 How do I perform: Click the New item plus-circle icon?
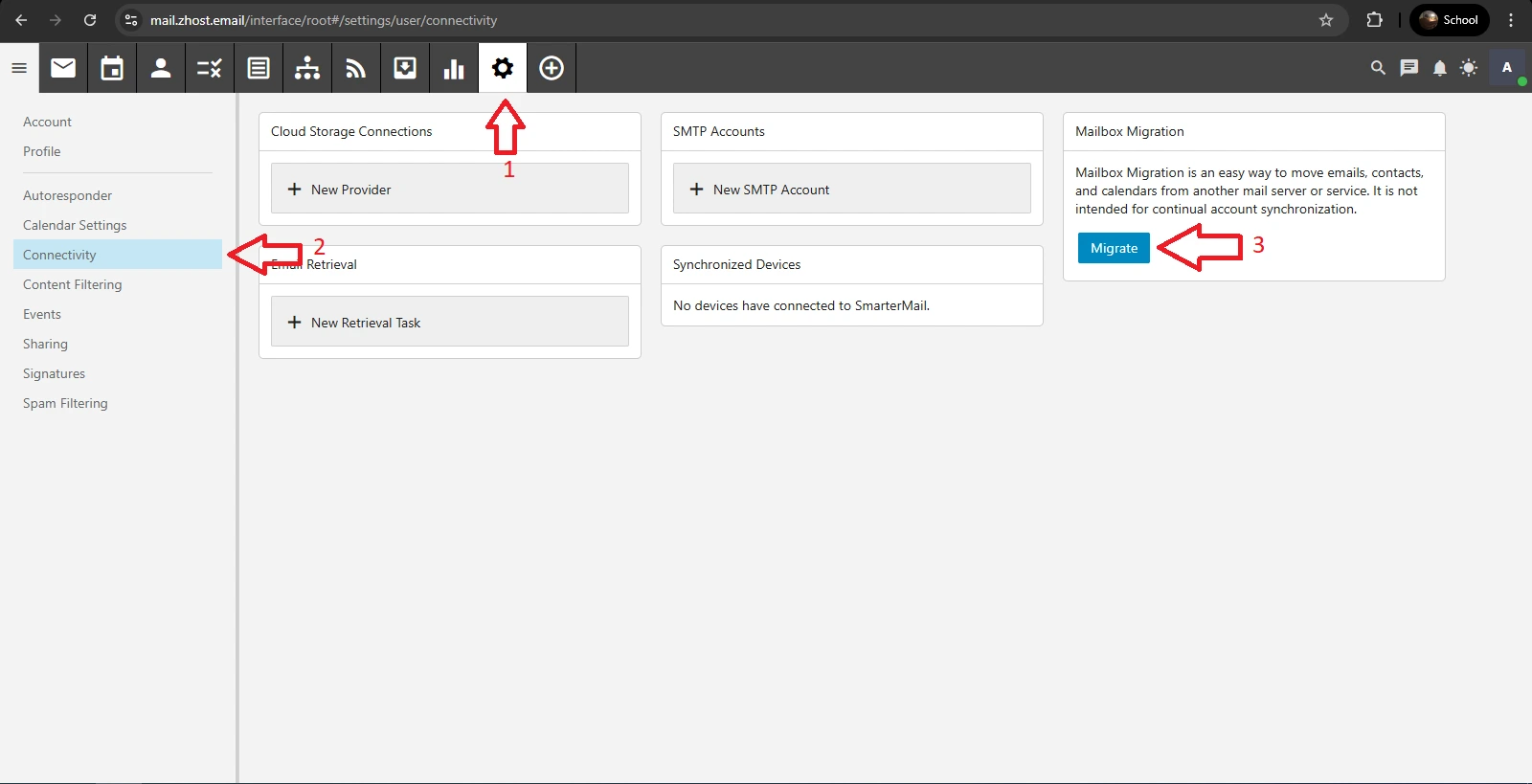tap(552, 68)
